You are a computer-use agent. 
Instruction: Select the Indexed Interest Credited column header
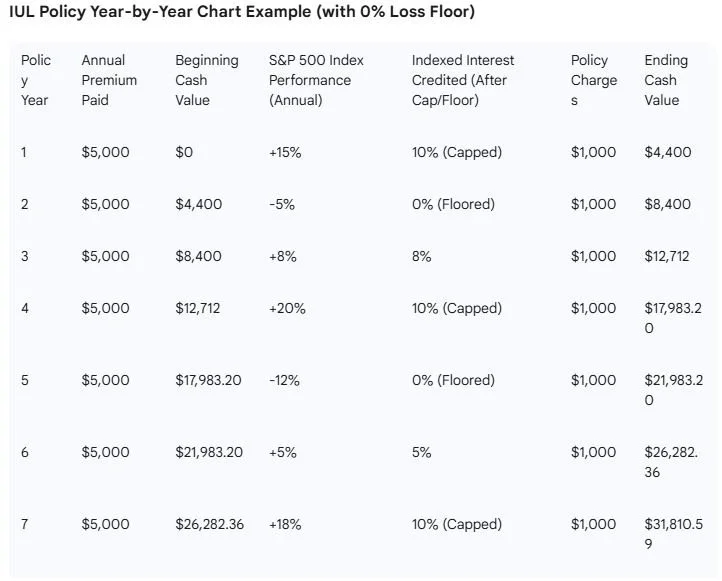463,80
